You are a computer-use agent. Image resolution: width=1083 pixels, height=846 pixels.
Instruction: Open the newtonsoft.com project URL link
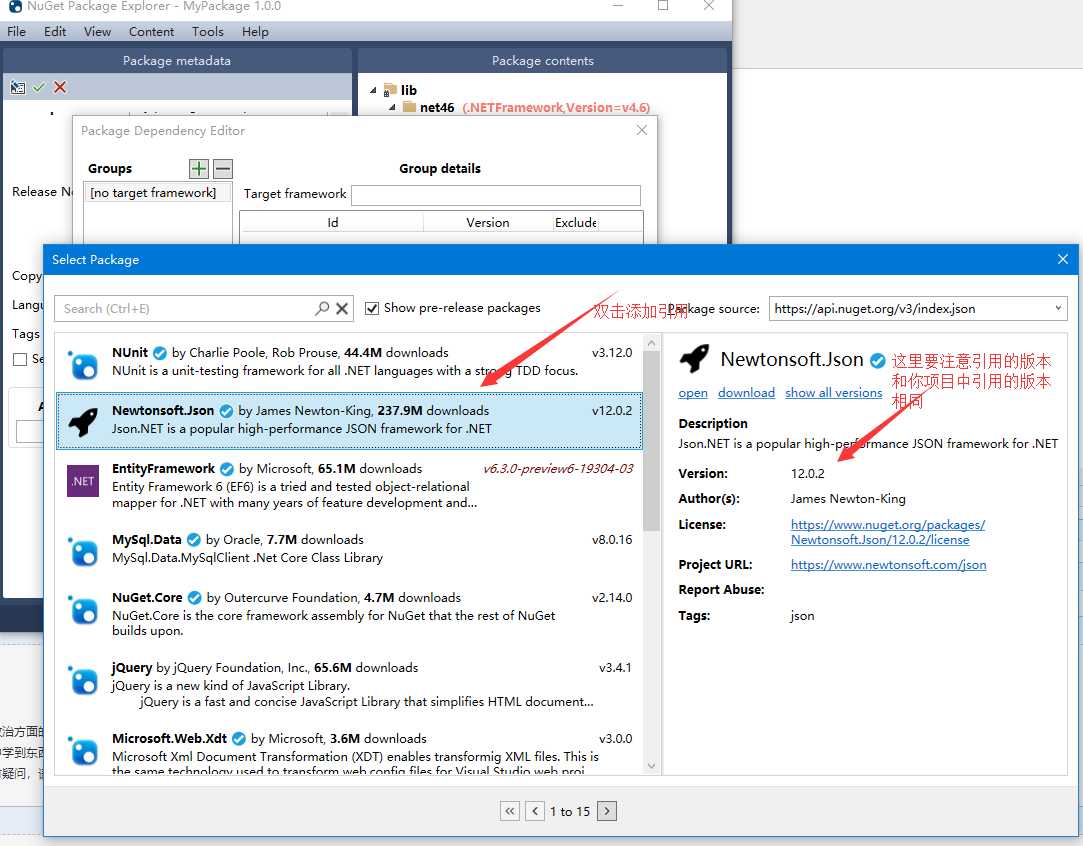(888, 564)
